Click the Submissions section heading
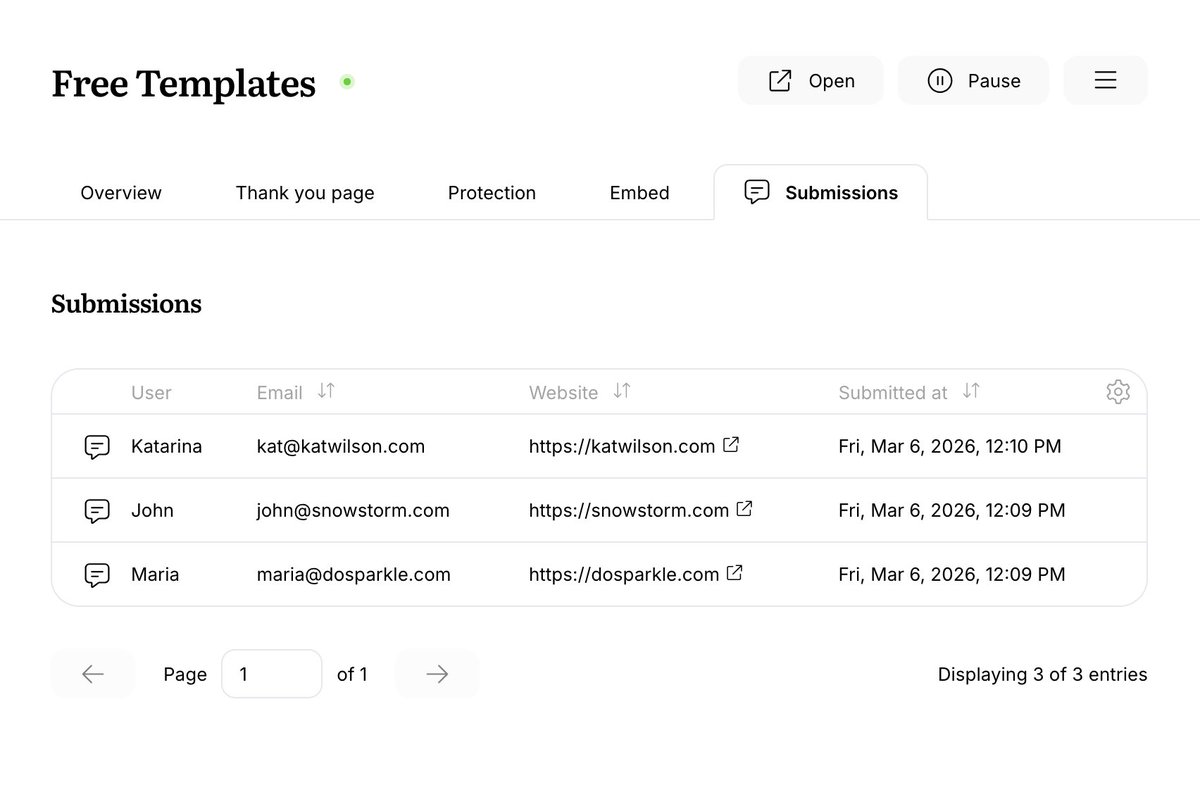The image size is (1200, 811). pos(126,304)
